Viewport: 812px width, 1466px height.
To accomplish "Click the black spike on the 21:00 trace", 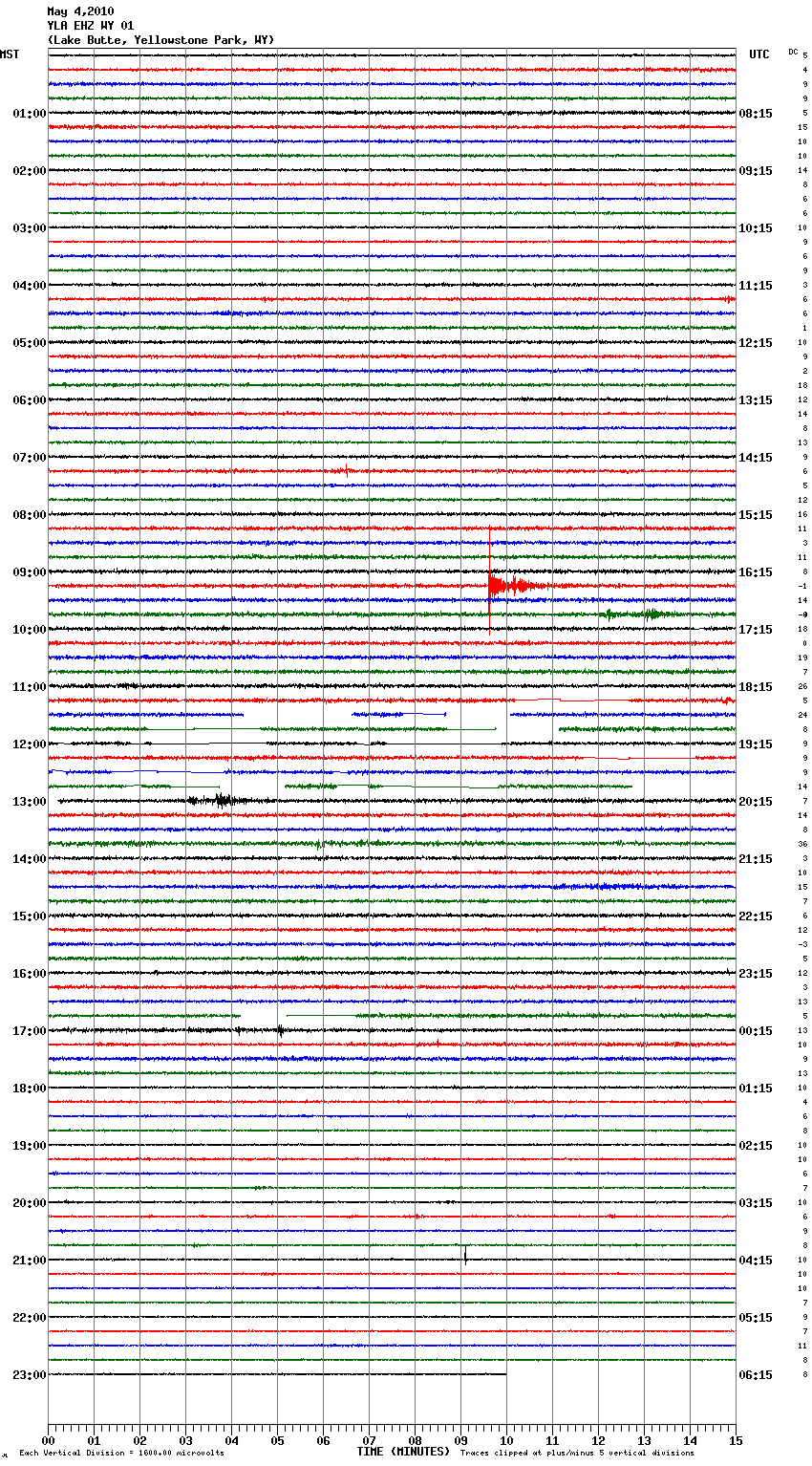I will 465,1257.
